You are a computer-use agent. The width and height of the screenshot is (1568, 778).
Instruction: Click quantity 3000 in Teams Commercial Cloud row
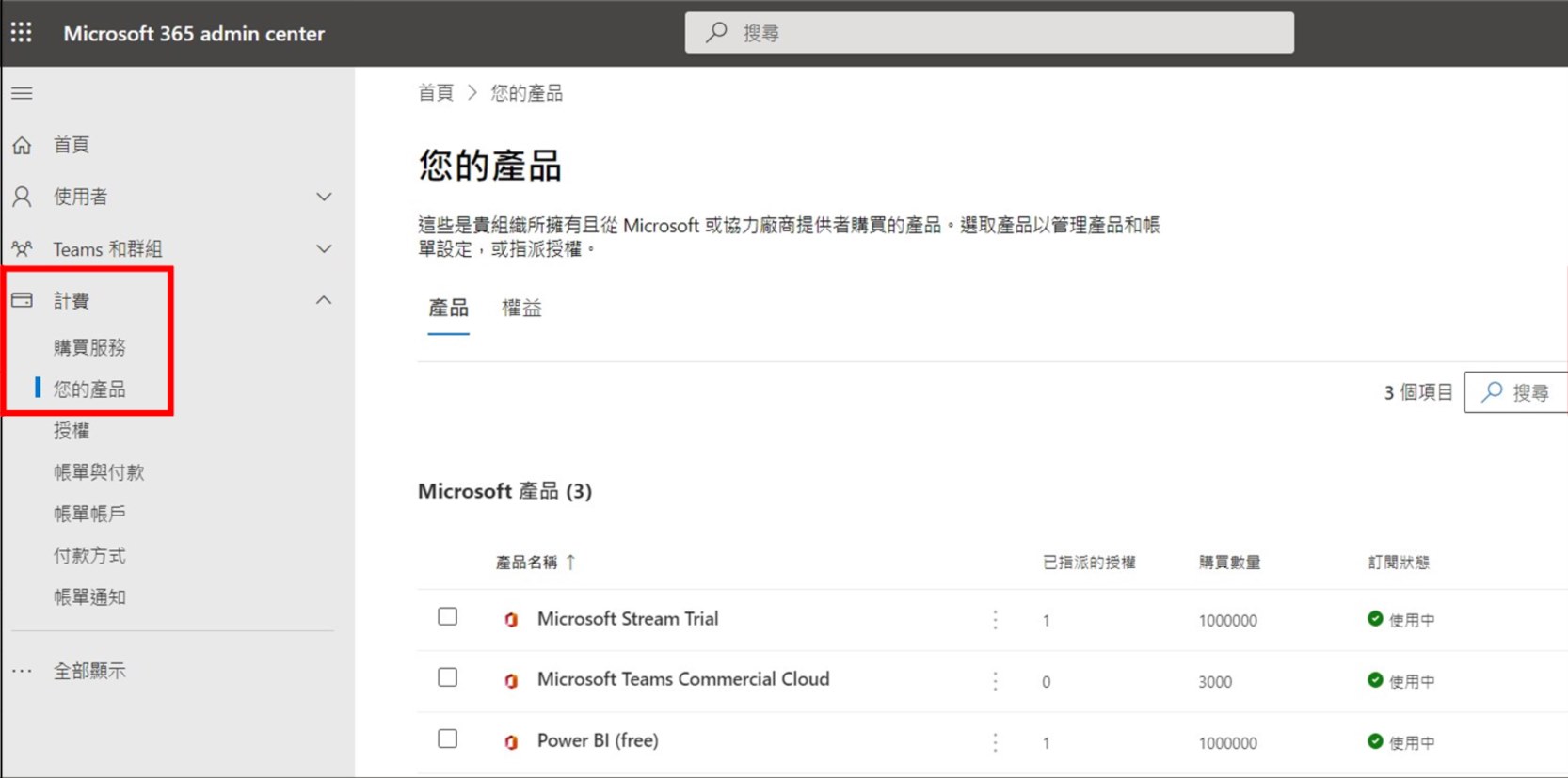pos(1215,682)
